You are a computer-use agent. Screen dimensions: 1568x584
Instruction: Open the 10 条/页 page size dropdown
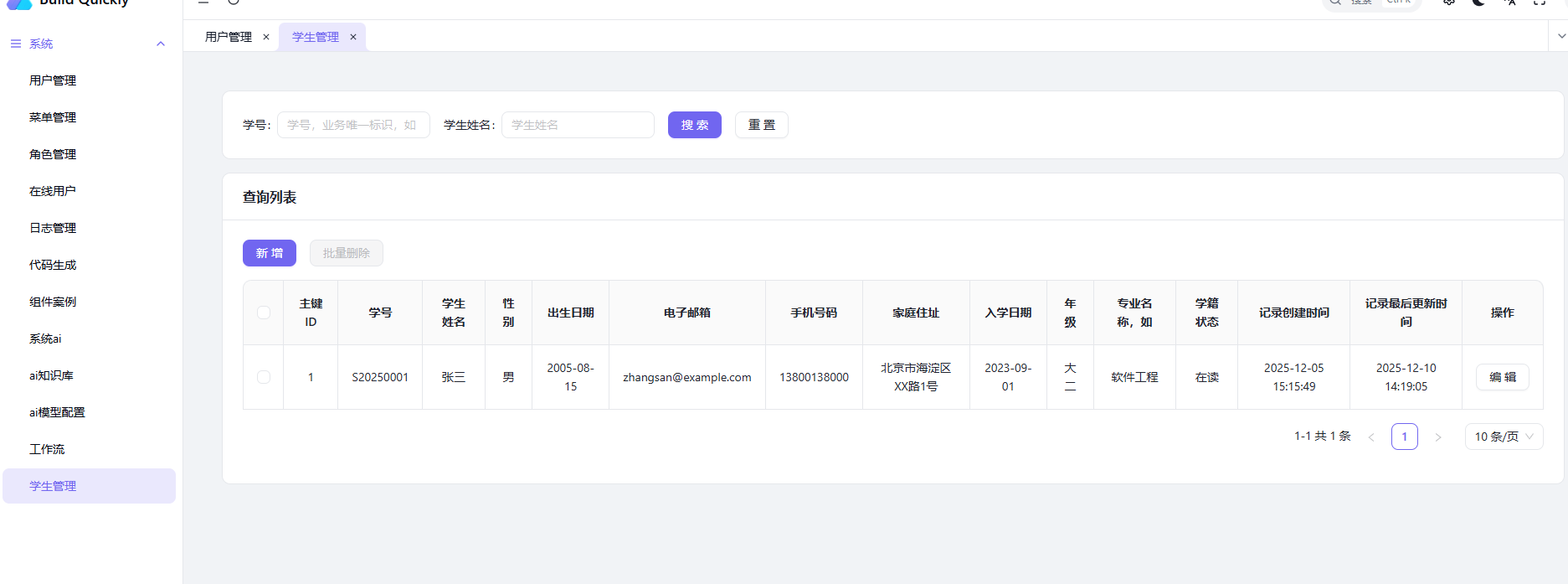1504,437
